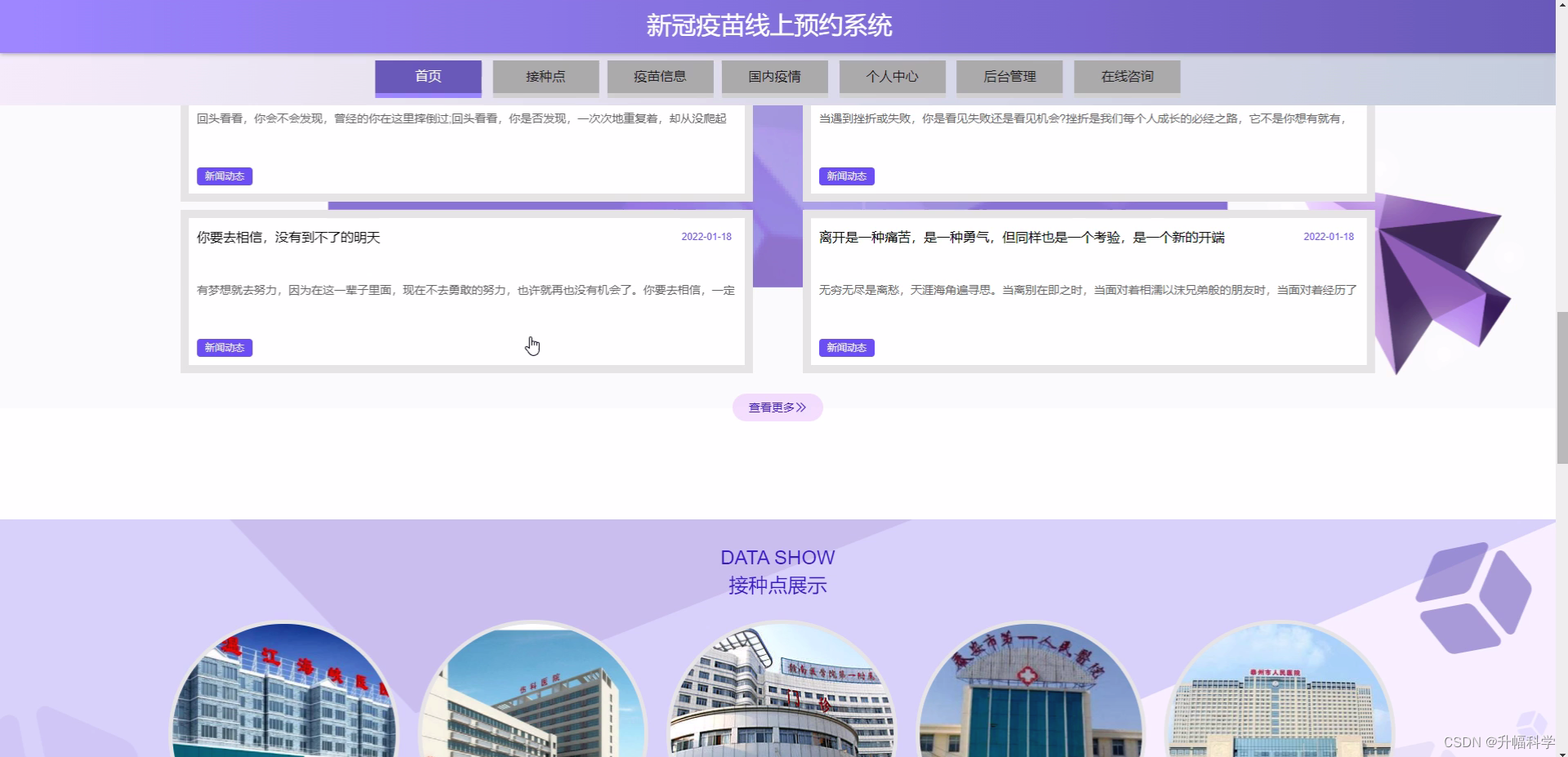The width and height of the screenshot is (1568, 757).
Task: Click the 新闻动态 tag under 你要去相信 article
Action: (x=224, y=347)
